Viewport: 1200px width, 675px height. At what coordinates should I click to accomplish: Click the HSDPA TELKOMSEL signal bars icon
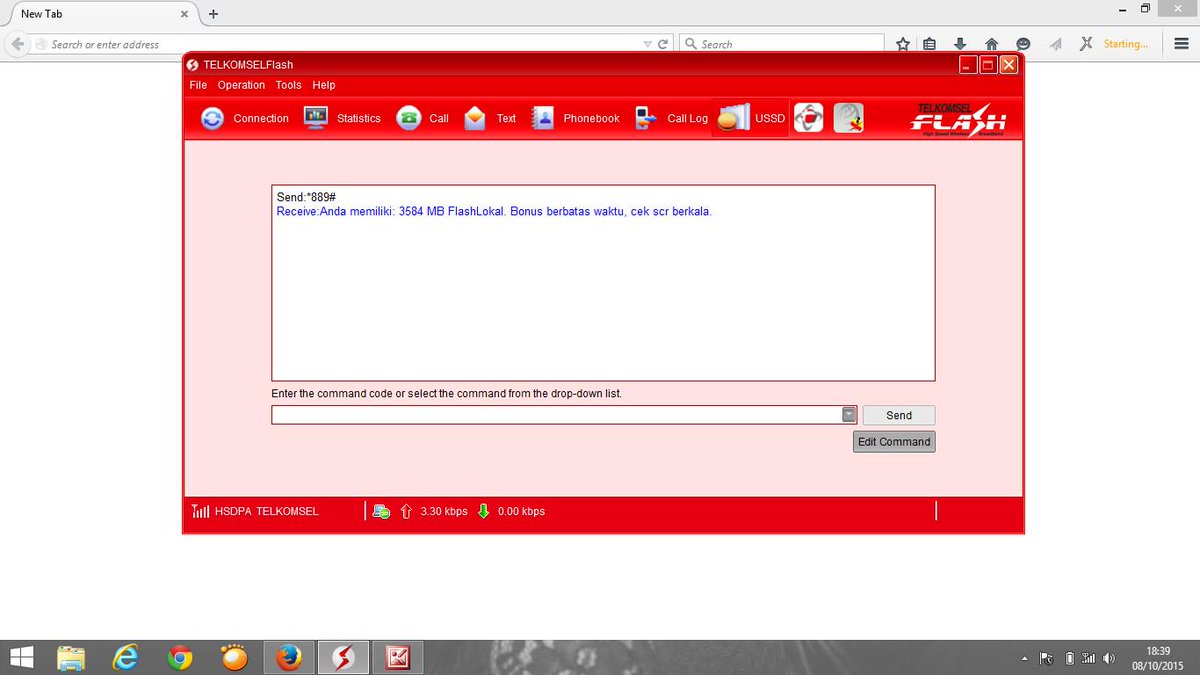[200, 511]
